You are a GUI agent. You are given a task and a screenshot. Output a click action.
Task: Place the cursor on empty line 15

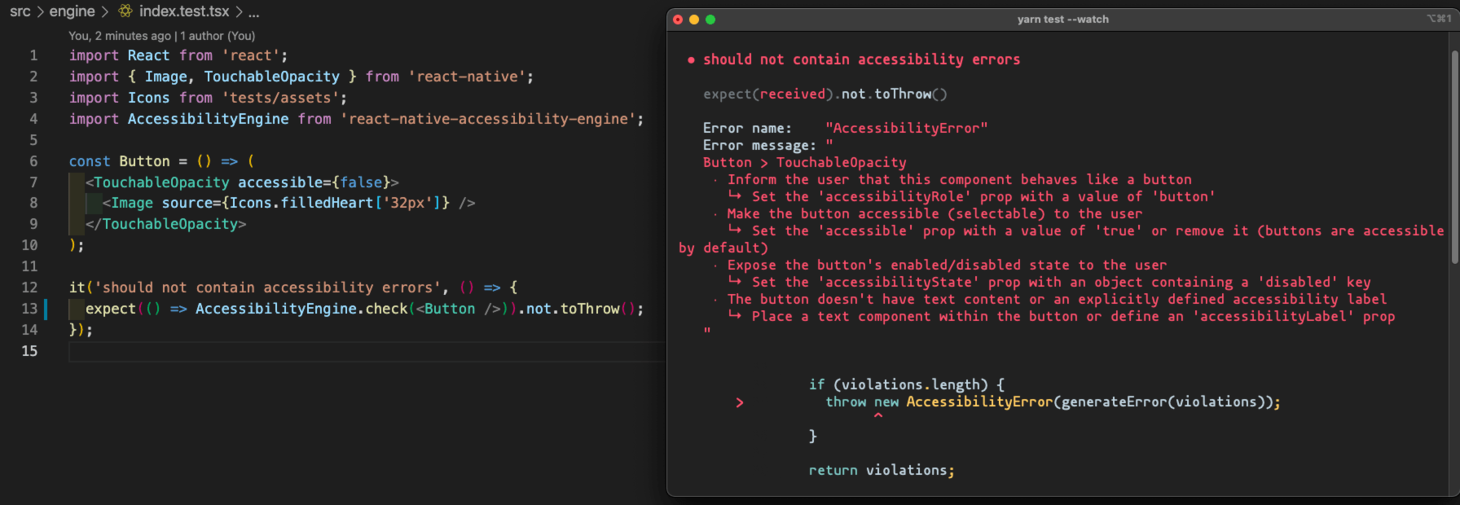pos(300,351)
